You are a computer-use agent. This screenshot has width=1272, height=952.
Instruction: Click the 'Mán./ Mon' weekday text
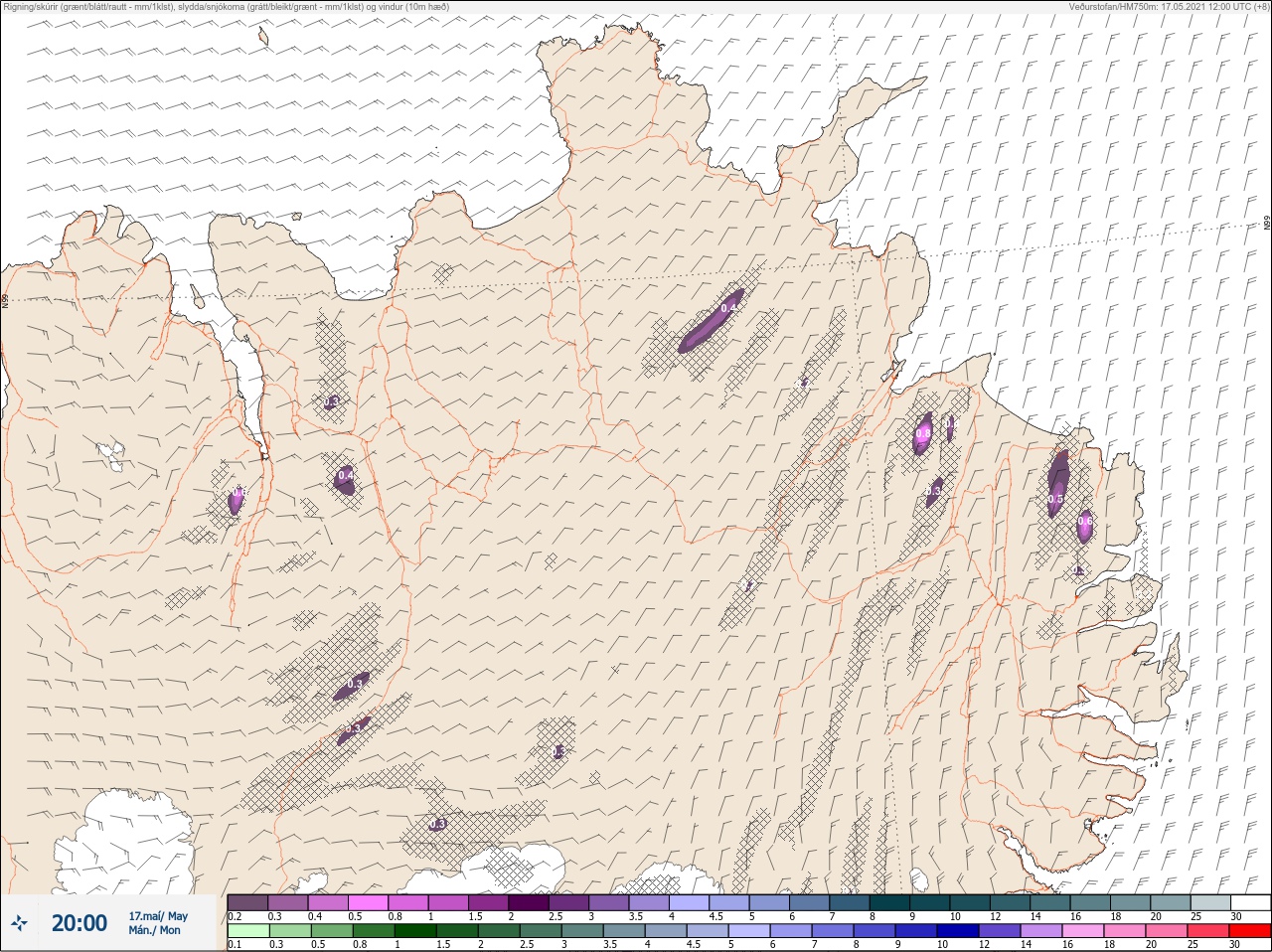pyautogui.click(x=155, y=930)
